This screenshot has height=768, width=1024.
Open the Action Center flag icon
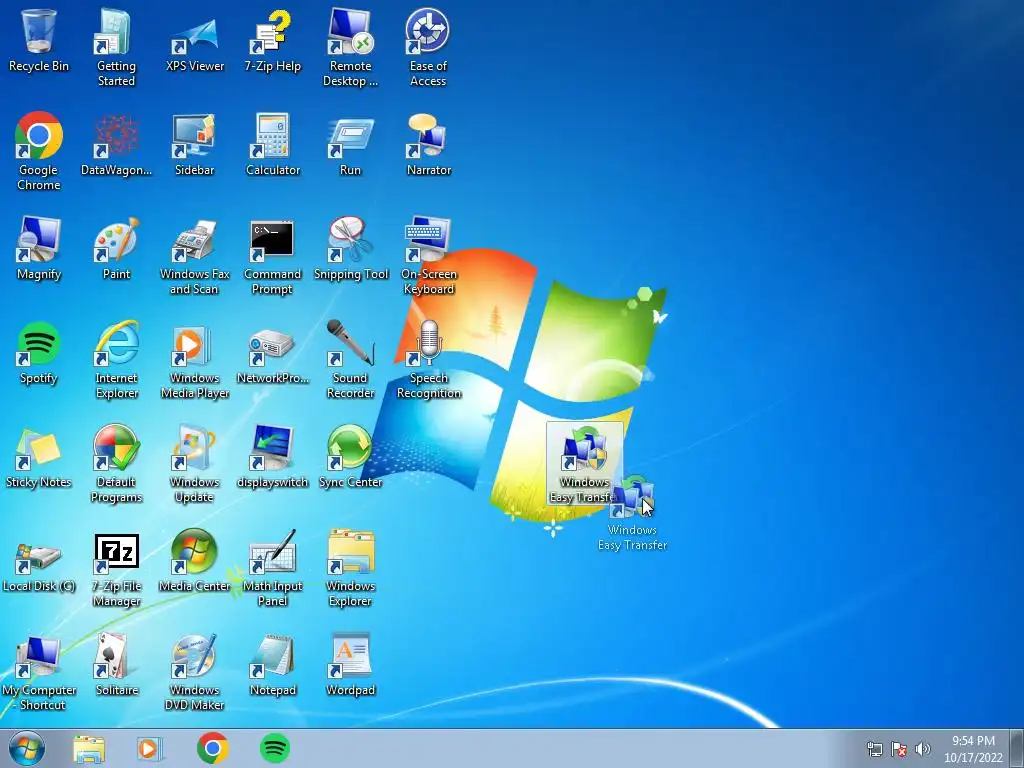[899, 749]
